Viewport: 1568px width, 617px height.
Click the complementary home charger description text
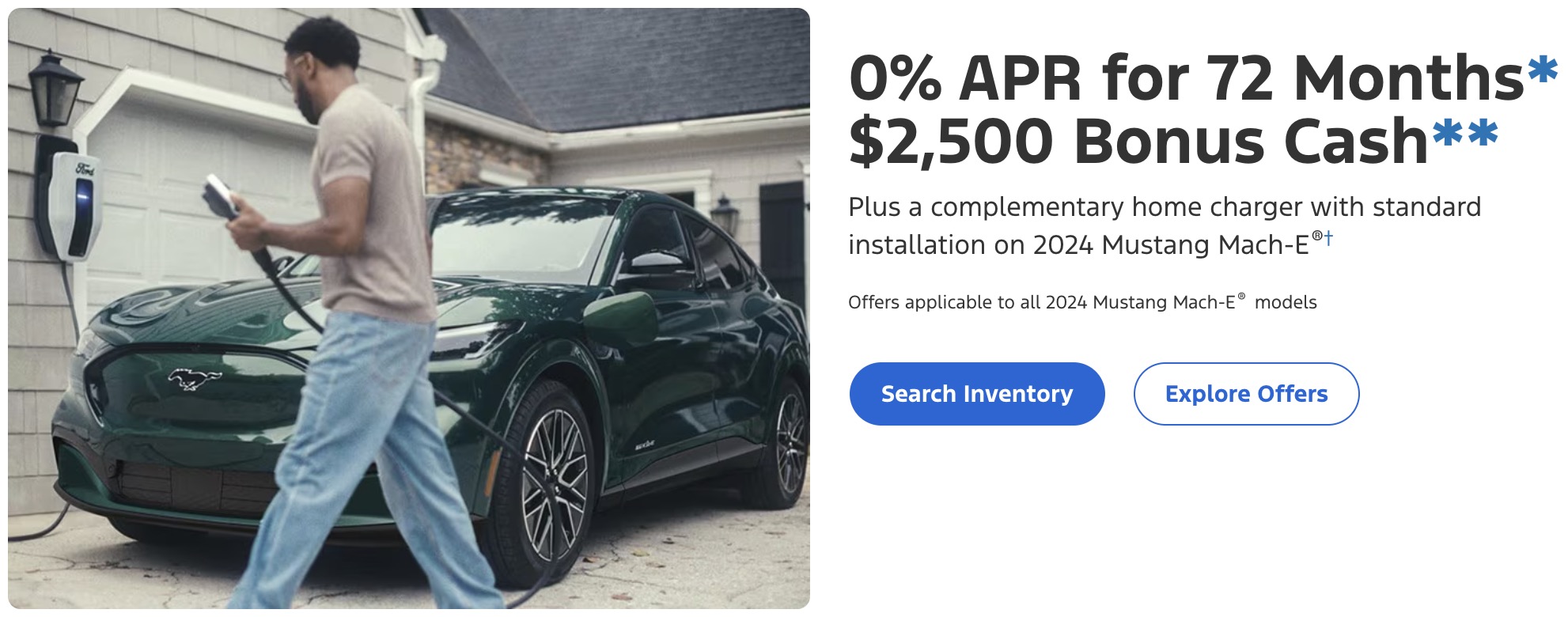(1165, 225)
